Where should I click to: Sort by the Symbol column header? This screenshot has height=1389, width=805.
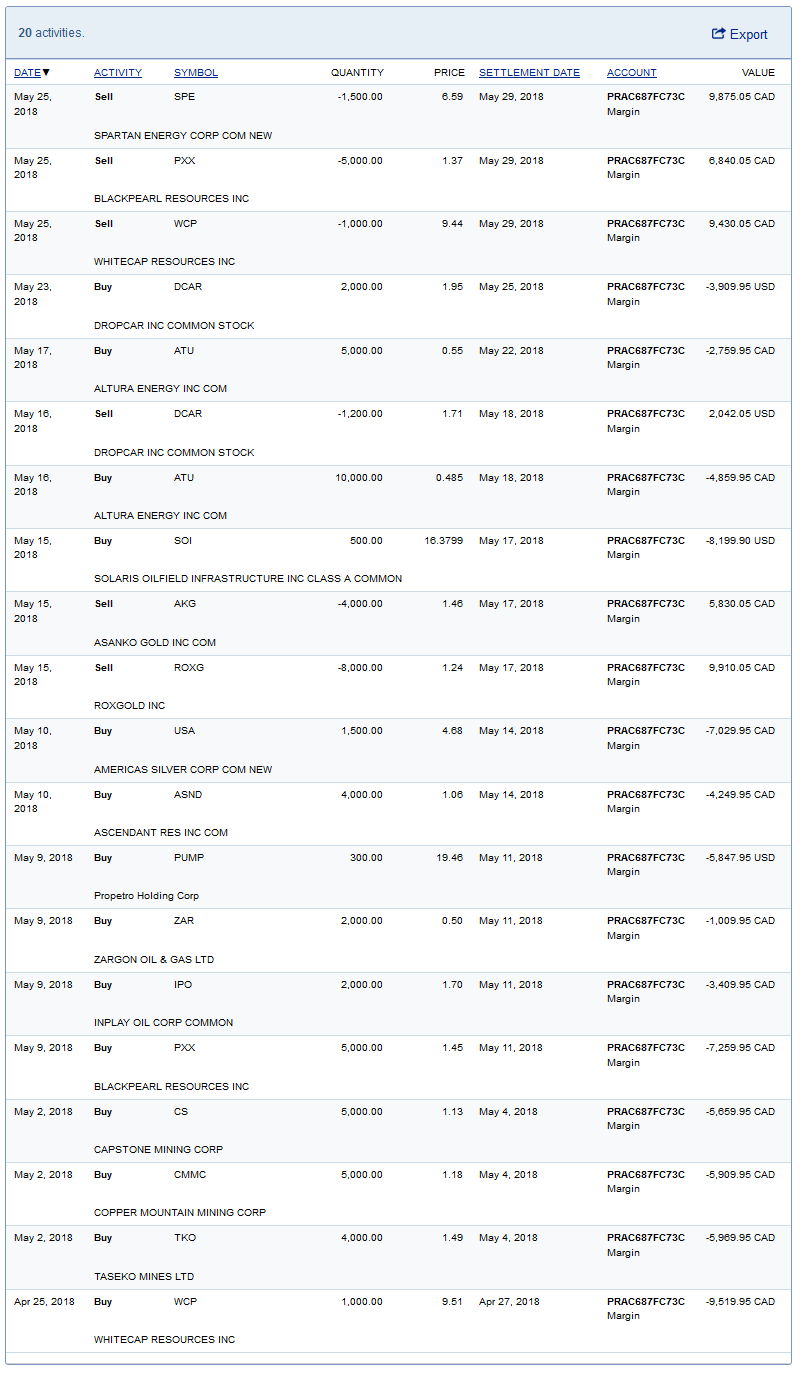point(196,73)
